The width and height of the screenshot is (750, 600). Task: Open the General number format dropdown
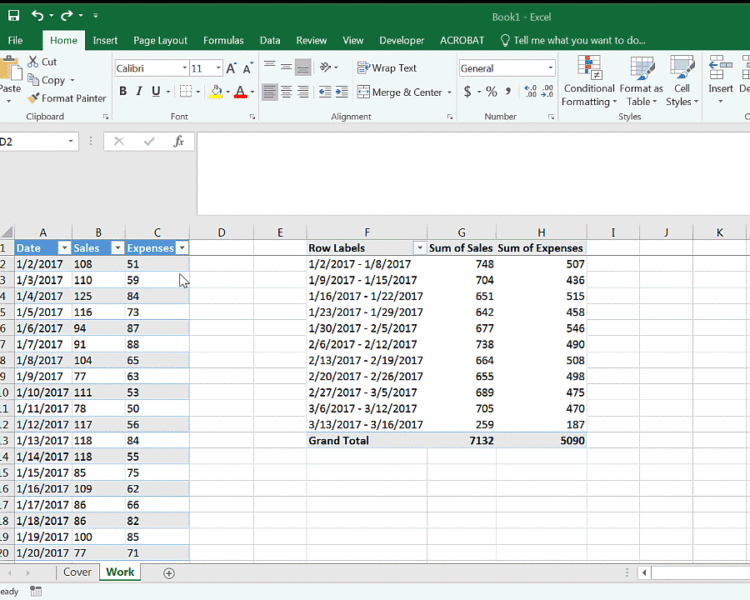[x=550, y=68]
